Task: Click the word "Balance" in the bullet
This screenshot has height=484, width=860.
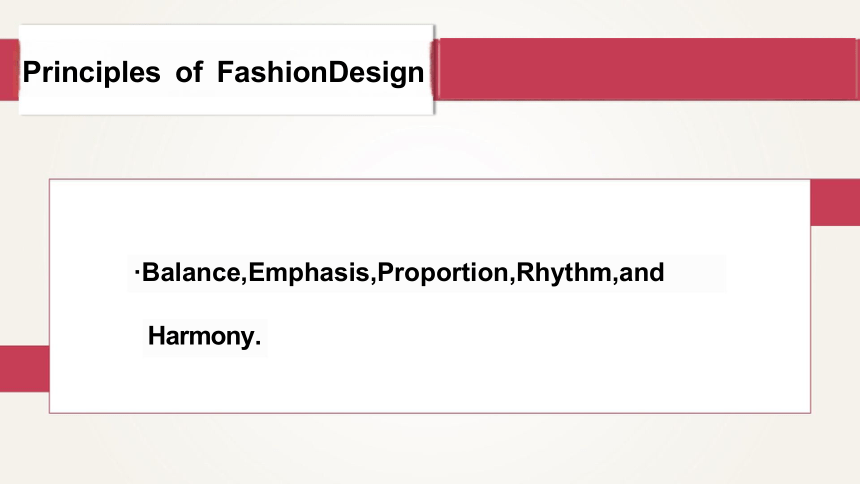Action: [x=191, y=273]
